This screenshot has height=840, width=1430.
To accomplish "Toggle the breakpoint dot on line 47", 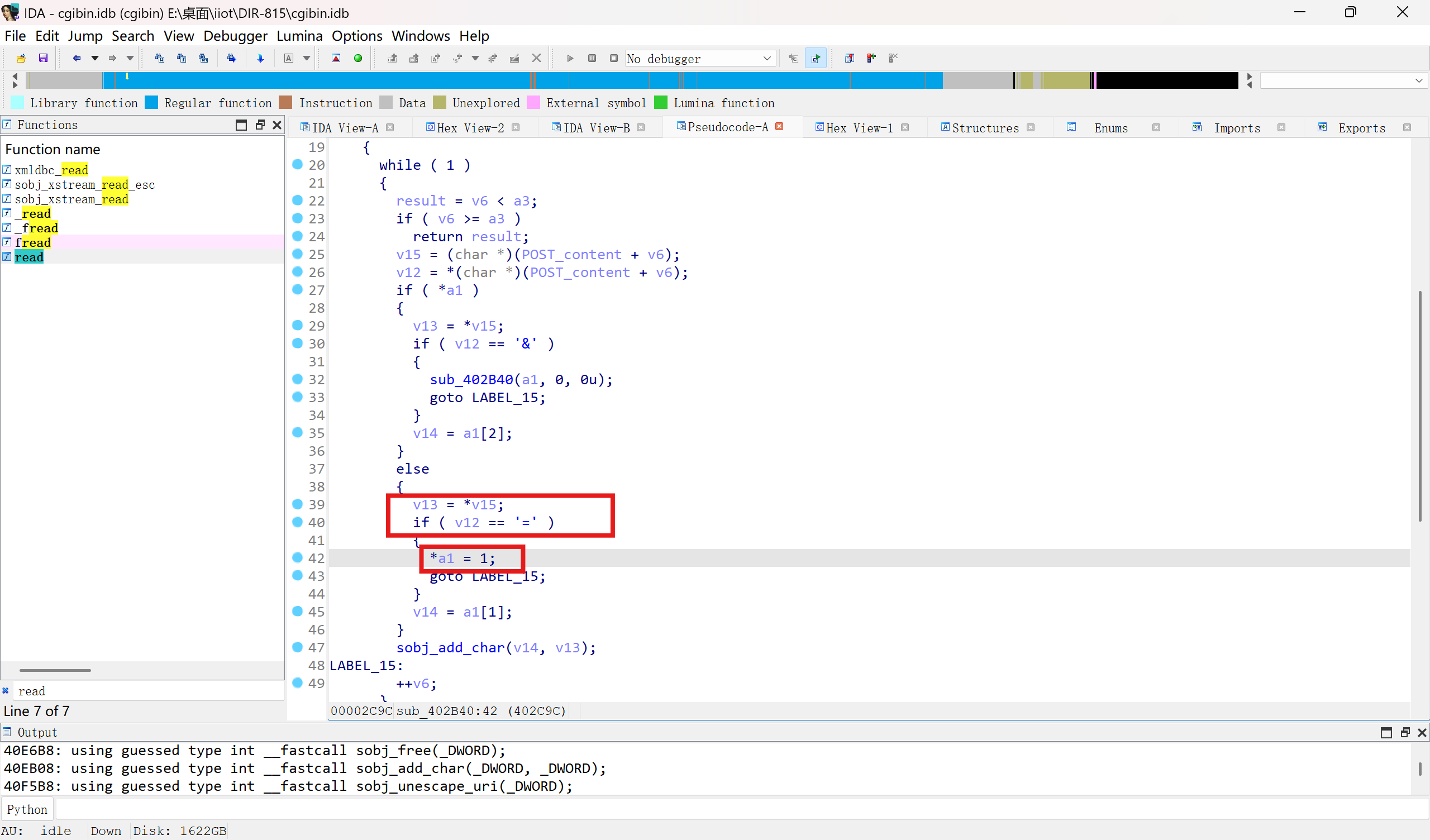I will pos(297,647).
